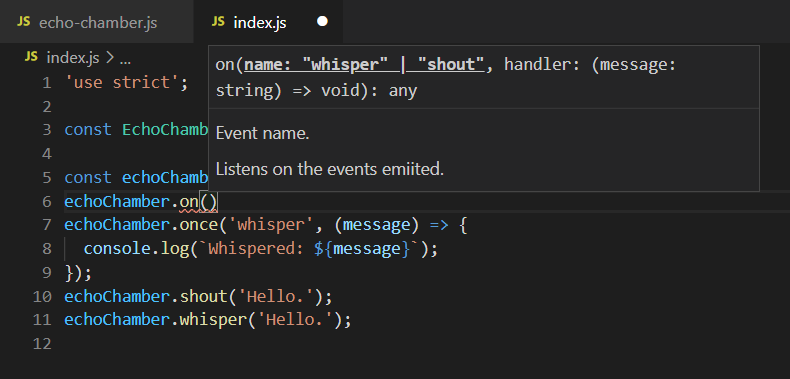This screenshot has height=379, width=790.
Task: Click the JS icon on index.js tab
Action: 218,22
